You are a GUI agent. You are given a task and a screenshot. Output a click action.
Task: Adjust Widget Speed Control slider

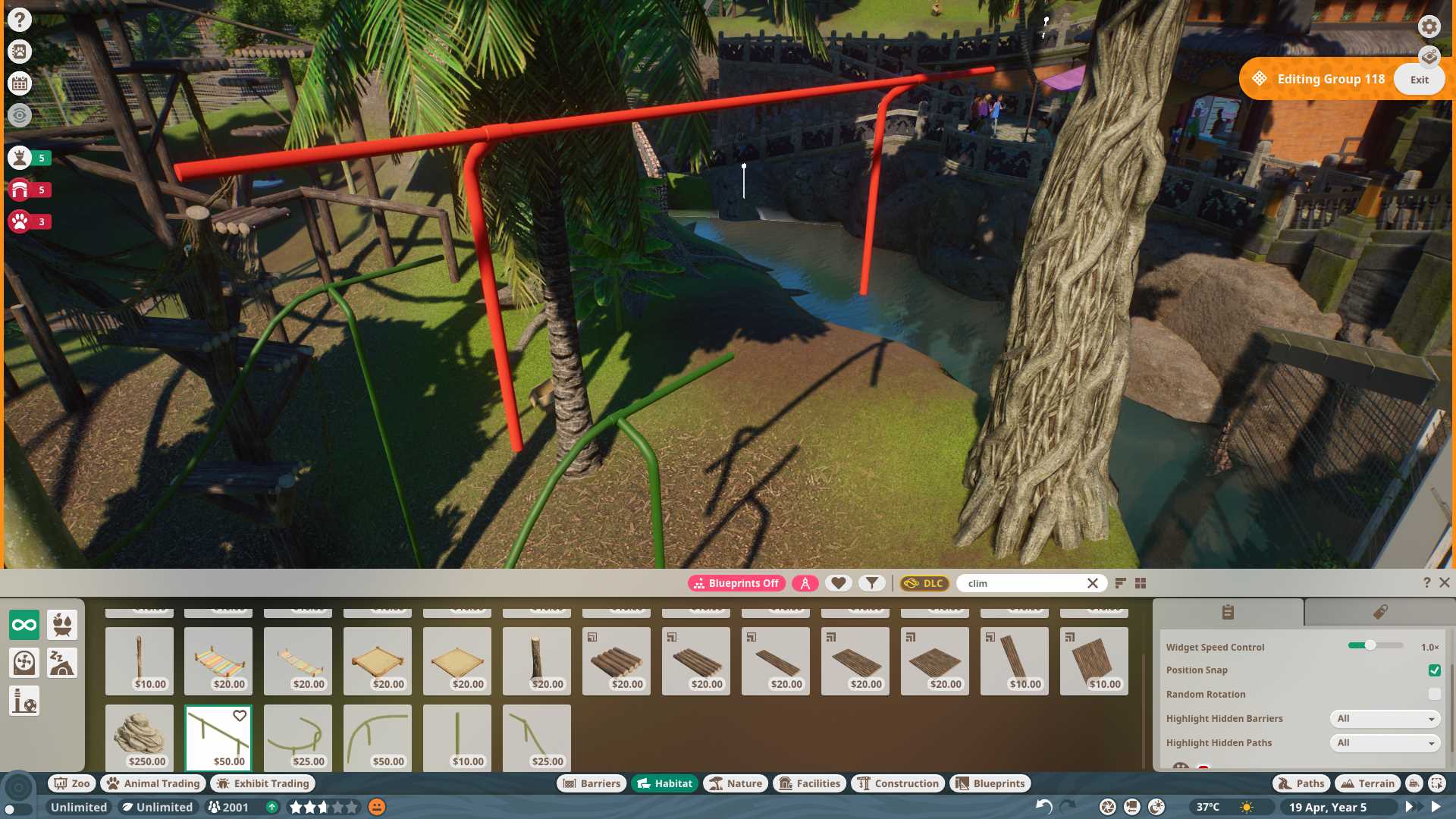coord(1375,645)
